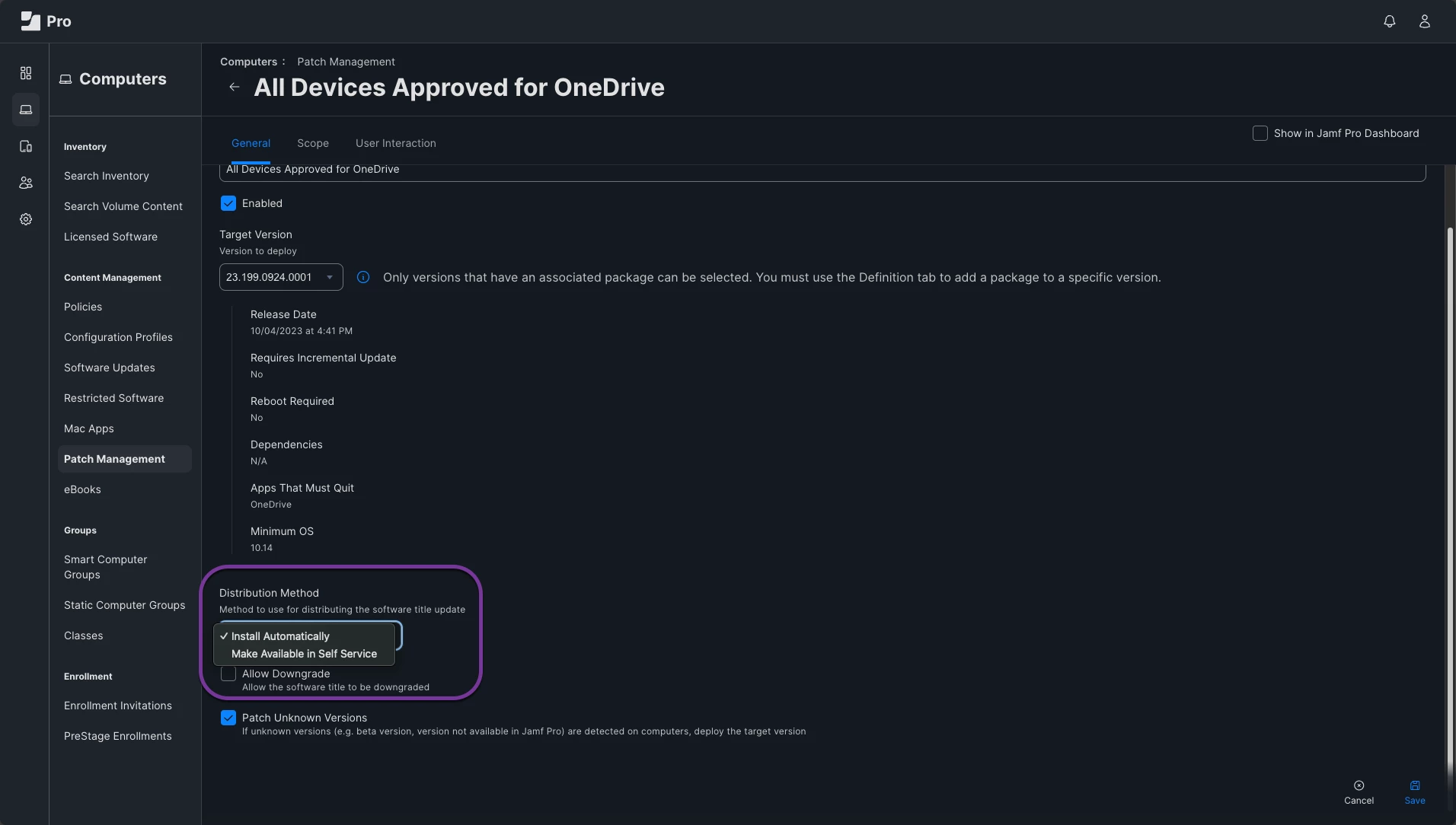Check Show in Jamf Pro Dashboard
The image size is (1456, 825).
click(x=1260, y=133)
